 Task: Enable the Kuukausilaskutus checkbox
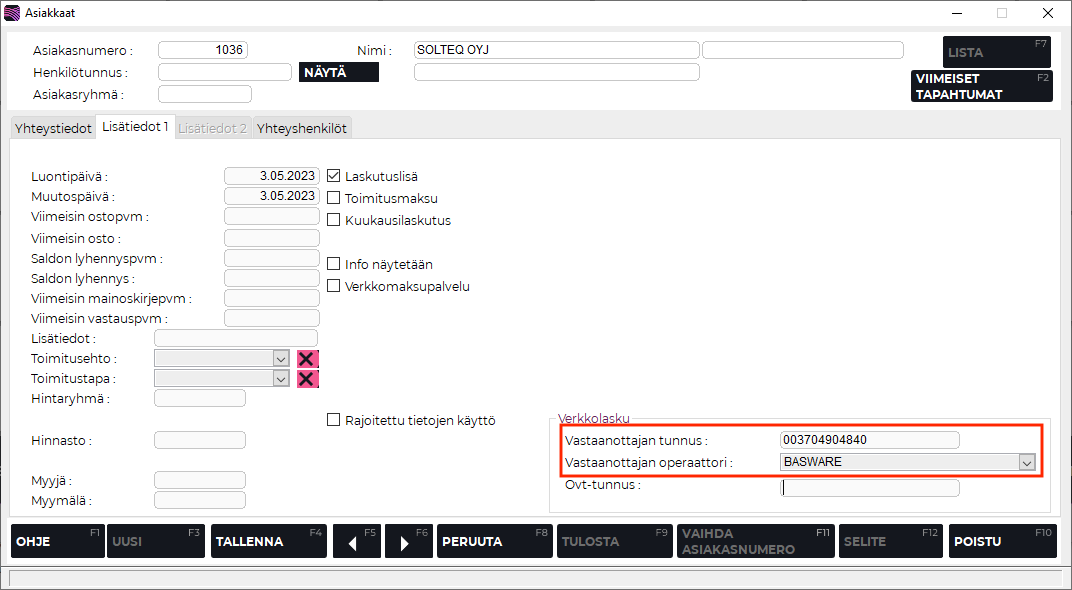(334, 220)
